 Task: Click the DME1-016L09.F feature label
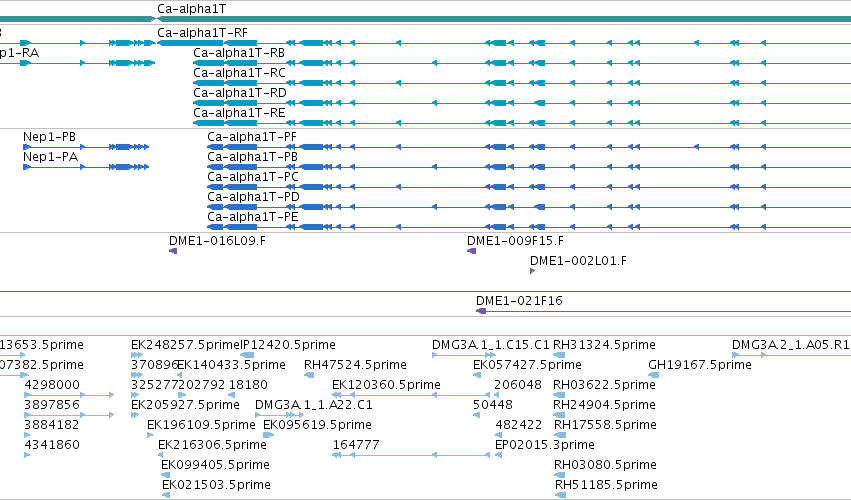pyautogui.click(x=217, y=241)
